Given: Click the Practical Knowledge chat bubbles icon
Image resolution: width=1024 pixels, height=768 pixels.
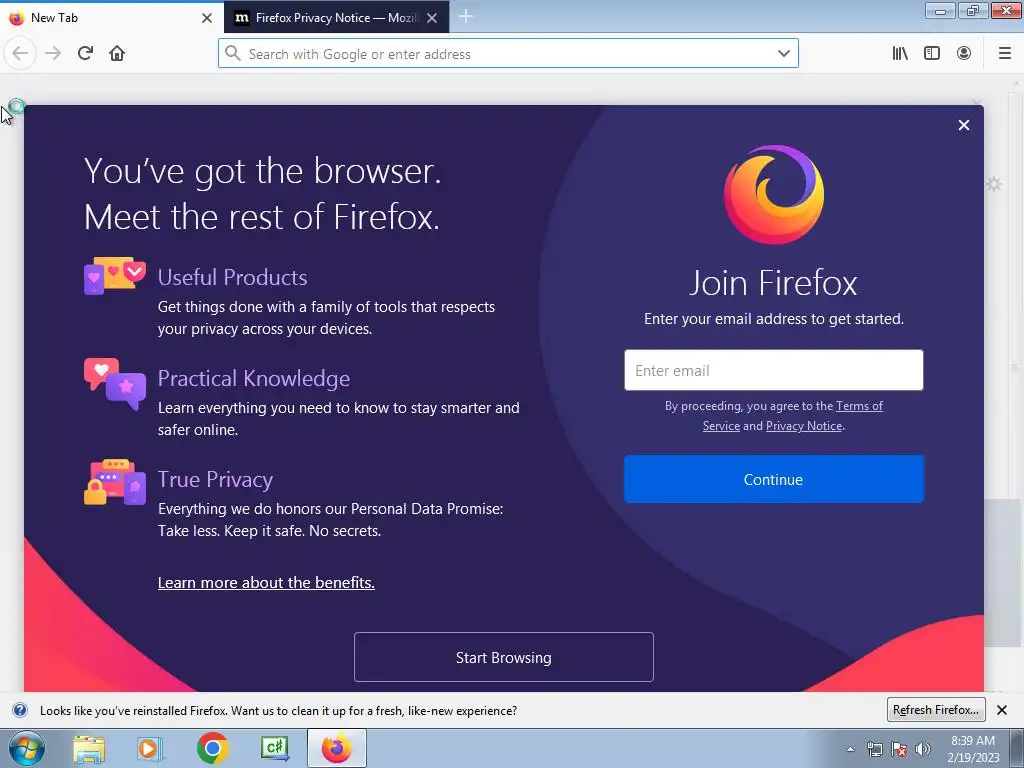Looking at the screenshot, I should point(115,383).
